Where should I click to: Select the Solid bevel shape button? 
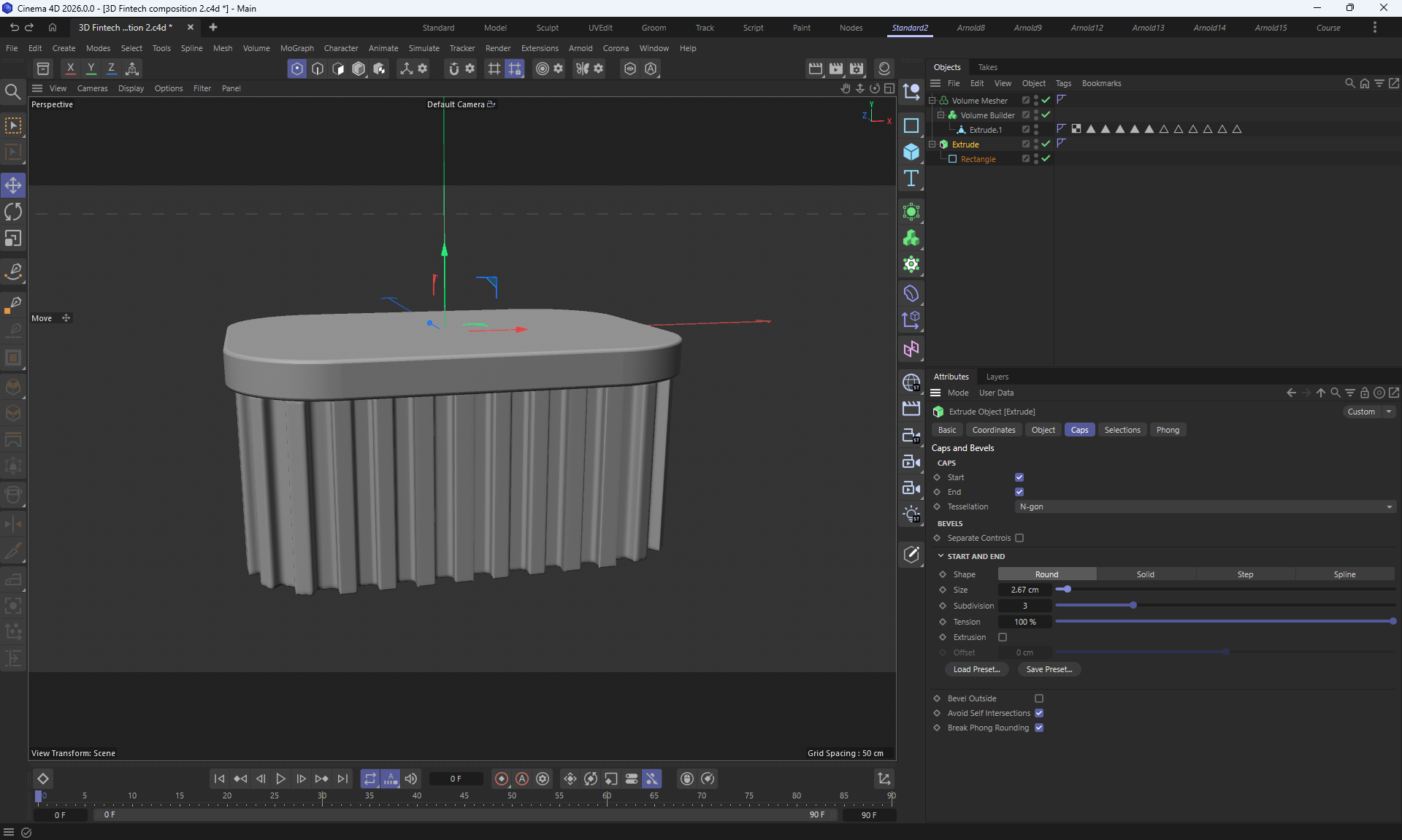[1145, 574]
